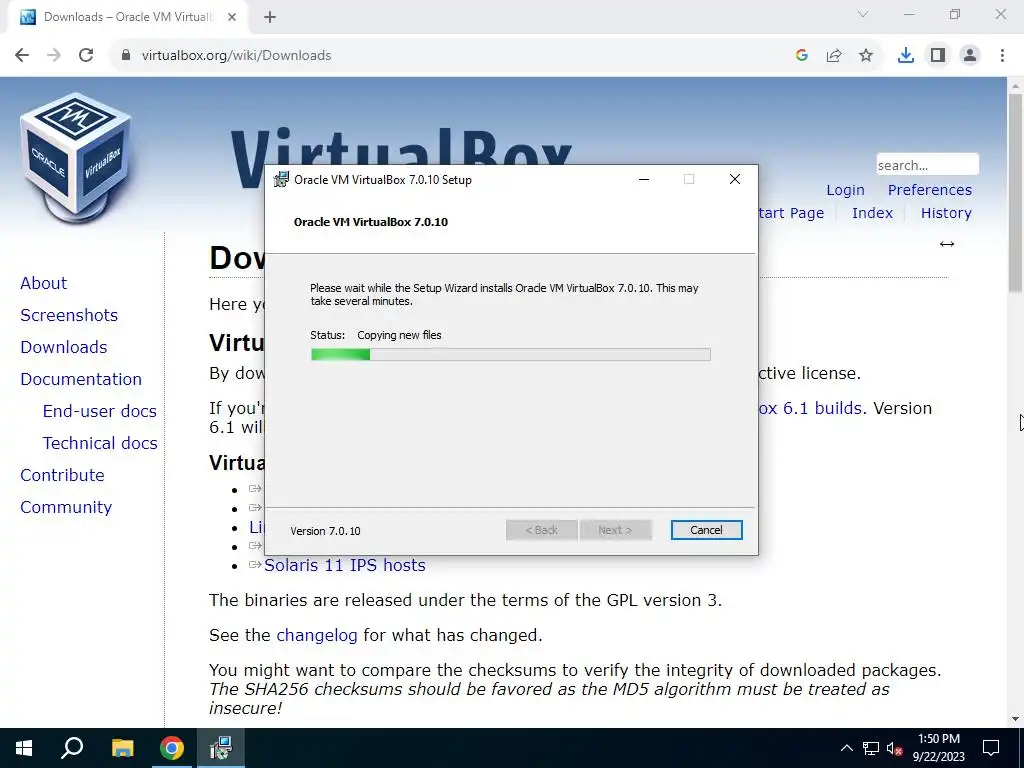The height and width of the screenshot is (768, 1024).
Task: Show hidden system tray icons
Action: (846, 748)
